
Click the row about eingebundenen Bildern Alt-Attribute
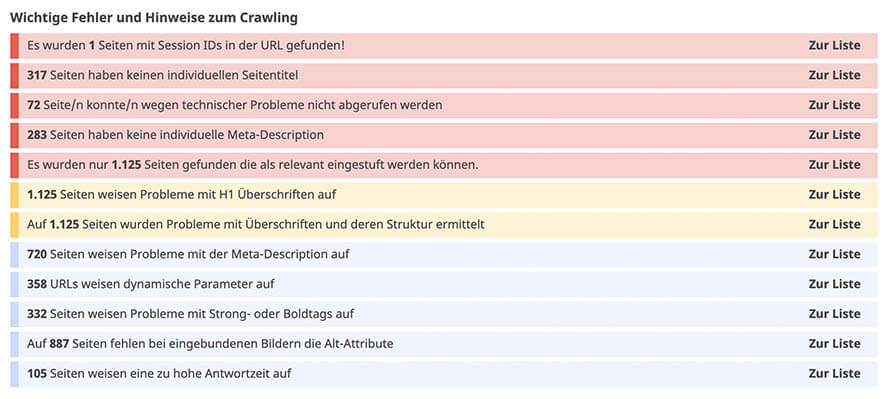pyautogui.click(x=444, y=344)
